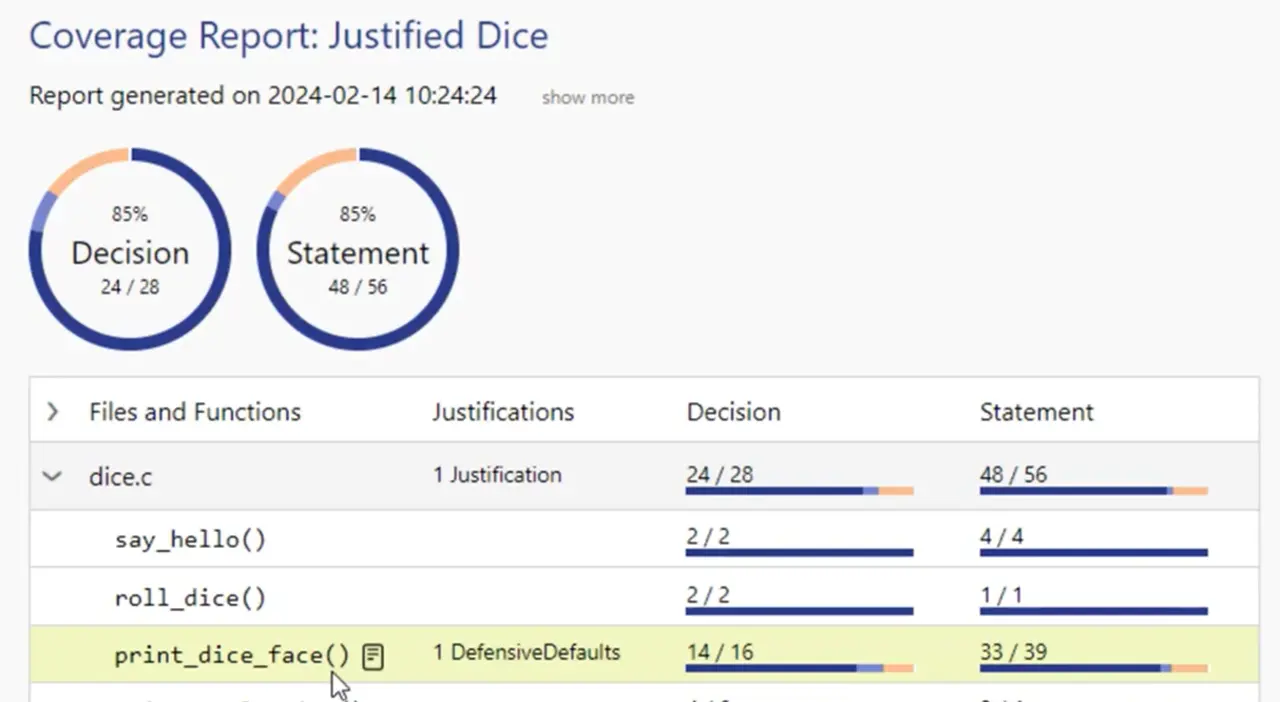The width and height of the screenshot is (1280, 702).
Task: Click the '1 DefensiveDefaults' justification label
Action: (526, 653)
